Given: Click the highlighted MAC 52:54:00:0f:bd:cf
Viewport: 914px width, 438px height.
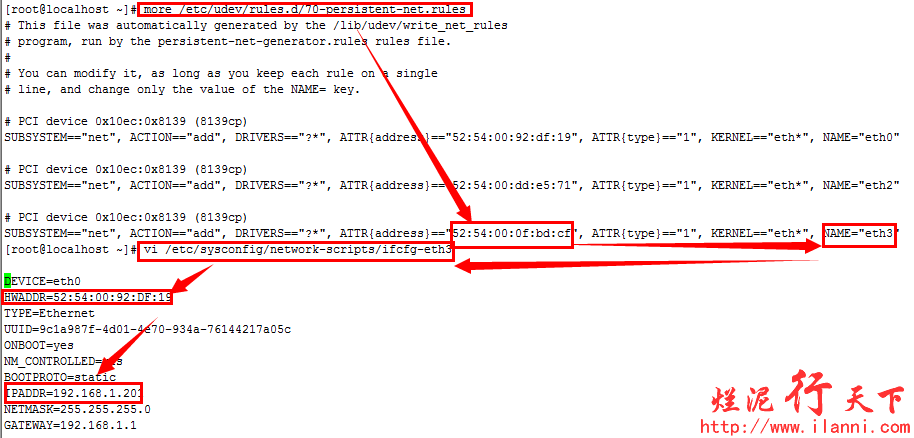Looking at the screenshot, I should (x=512, y=234).
